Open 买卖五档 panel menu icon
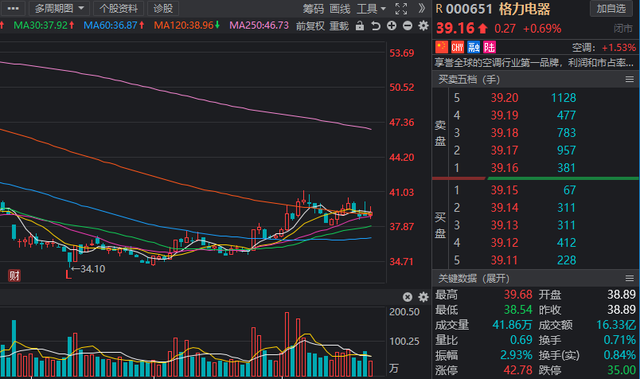The height and width of the screenshot is (379, 640). coord(629,79)
